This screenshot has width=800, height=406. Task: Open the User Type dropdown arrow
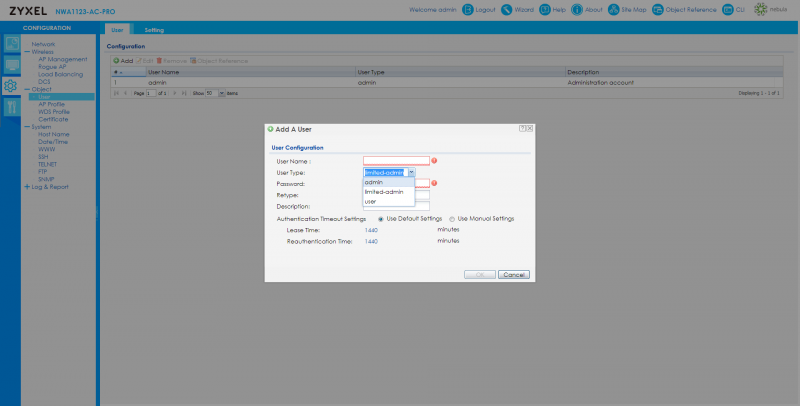pyautogui.click(x=411, y=172)
